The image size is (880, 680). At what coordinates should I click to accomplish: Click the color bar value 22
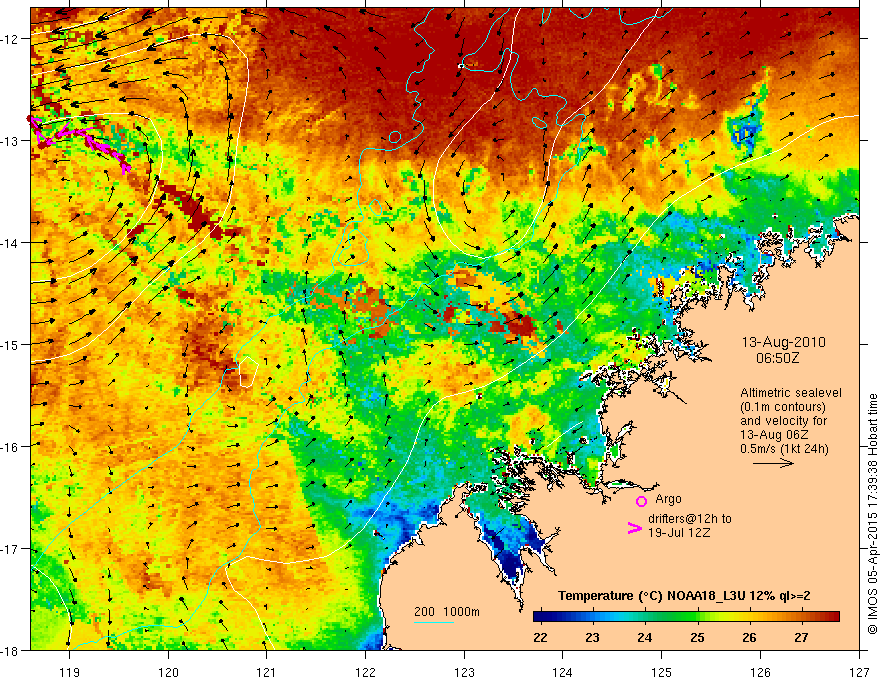(540, 638)
